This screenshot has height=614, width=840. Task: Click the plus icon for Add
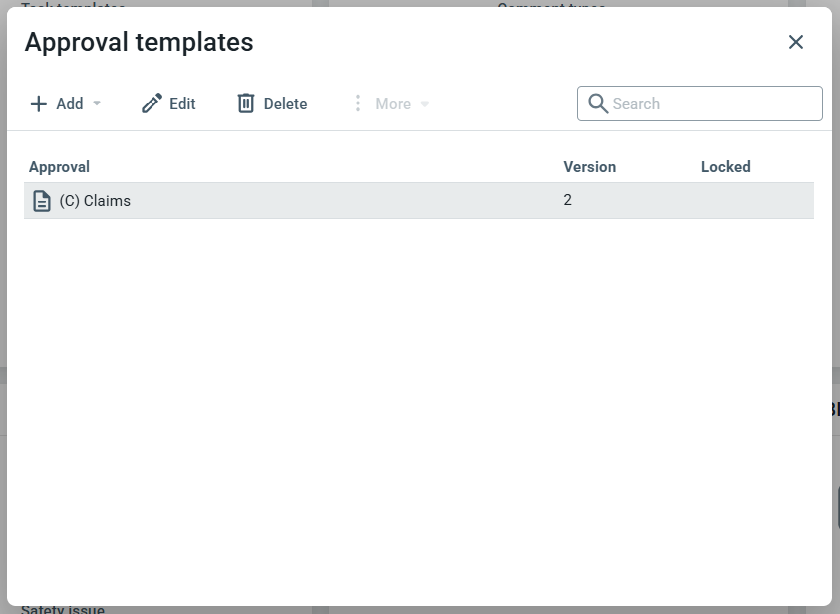(39, 104)
